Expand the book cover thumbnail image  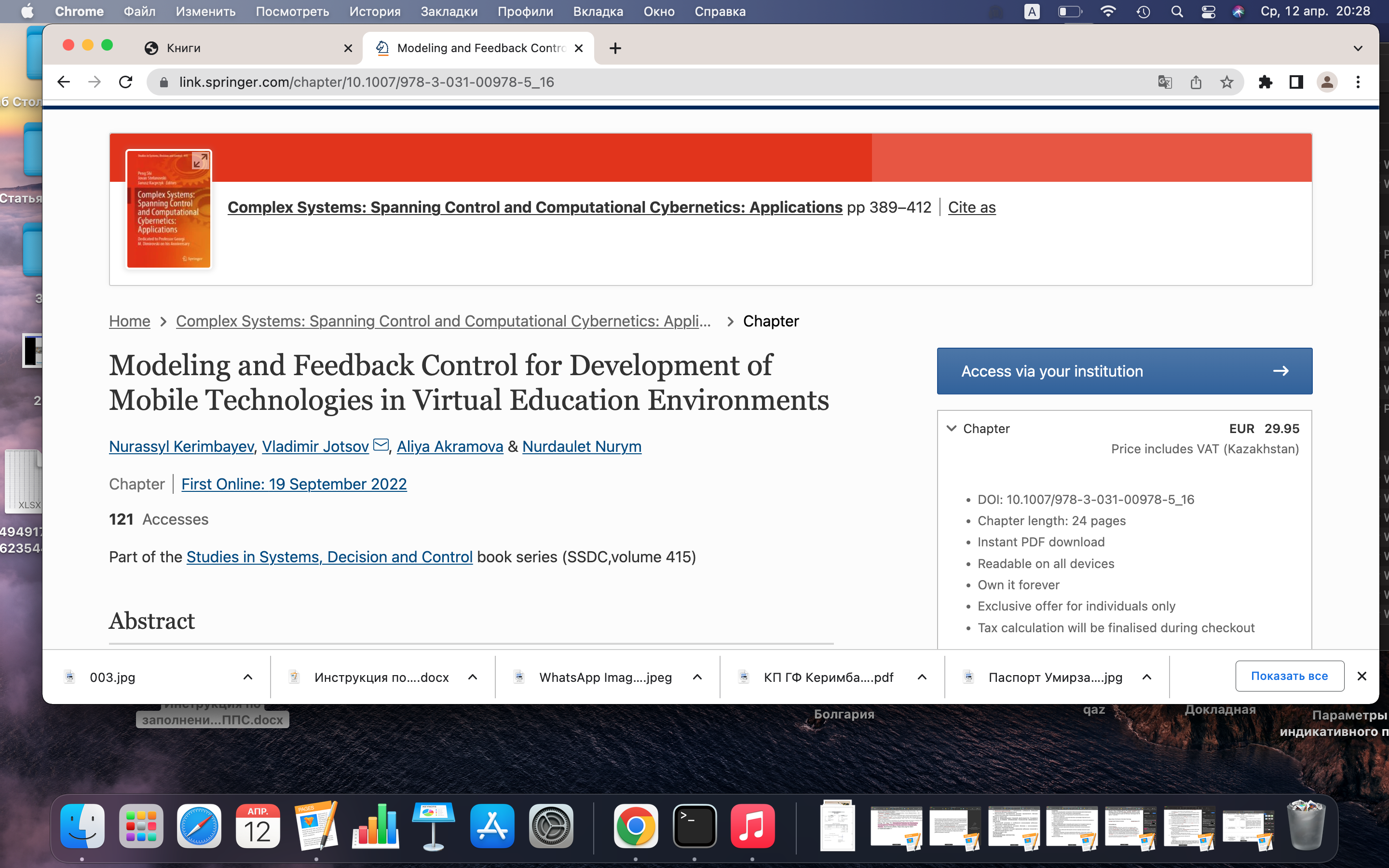199,162
